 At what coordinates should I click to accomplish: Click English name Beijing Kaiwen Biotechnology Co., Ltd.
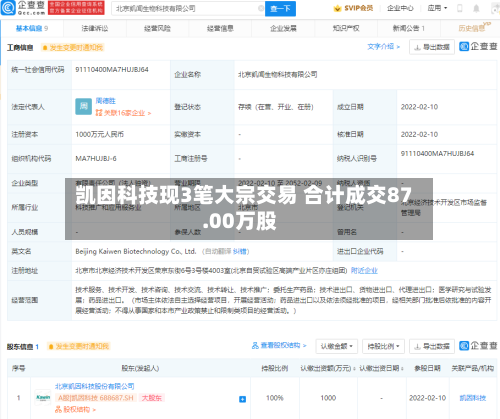pyautogui.click(x=136, y=251)
